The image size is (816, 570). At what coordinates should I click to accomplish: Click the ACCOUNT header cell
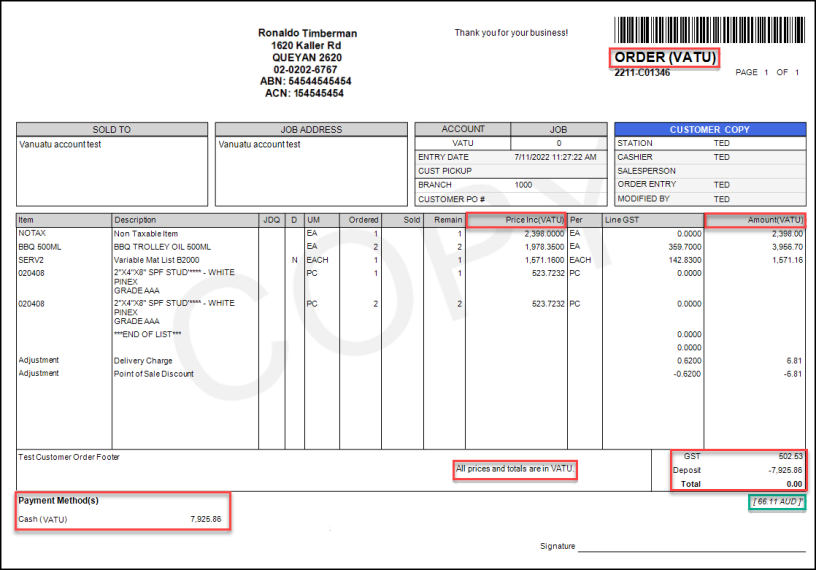coord(463,129)
